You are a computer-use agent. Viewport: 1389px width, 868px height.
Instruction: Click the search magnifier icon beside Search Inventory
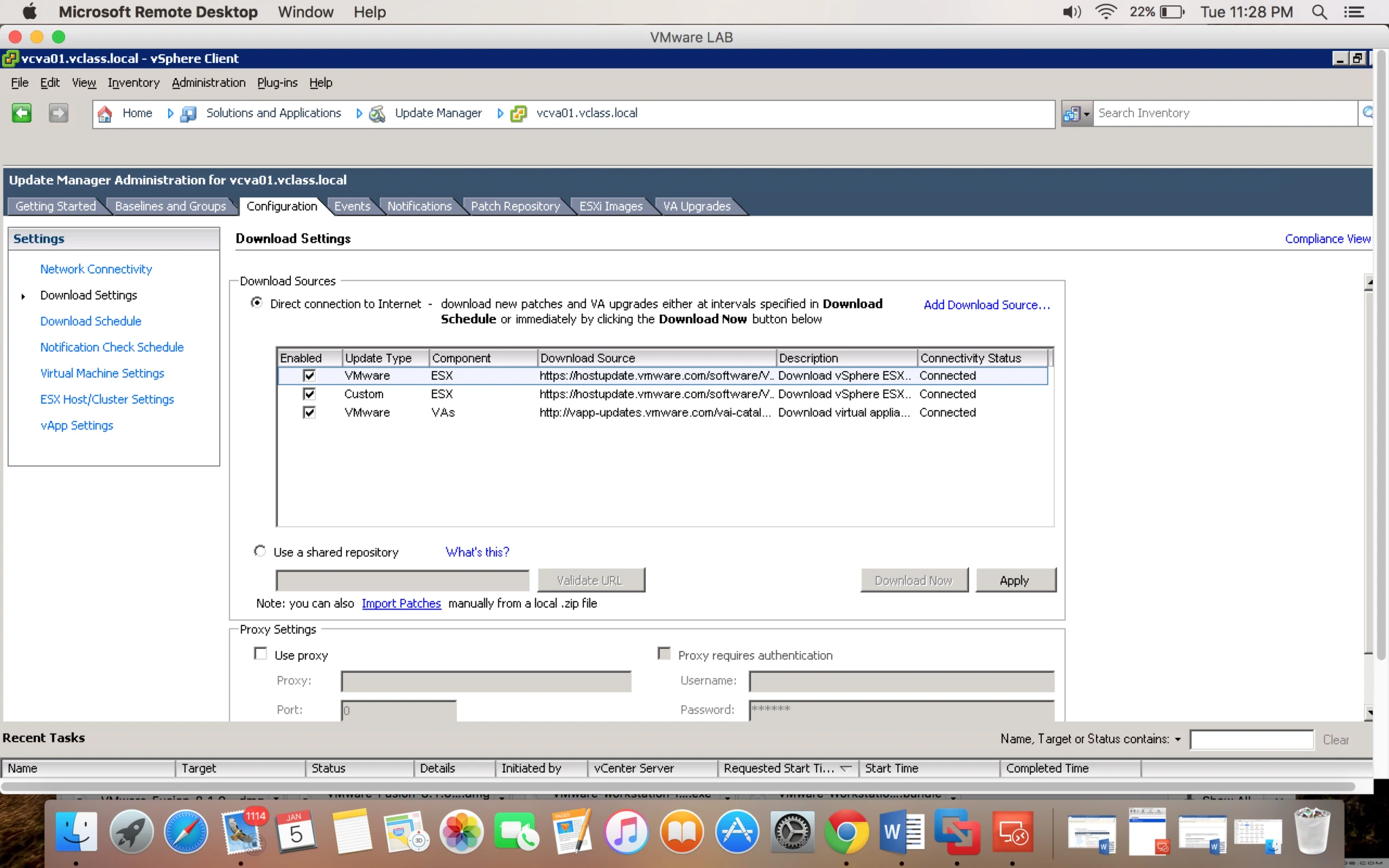click(x=1367, y=113)
